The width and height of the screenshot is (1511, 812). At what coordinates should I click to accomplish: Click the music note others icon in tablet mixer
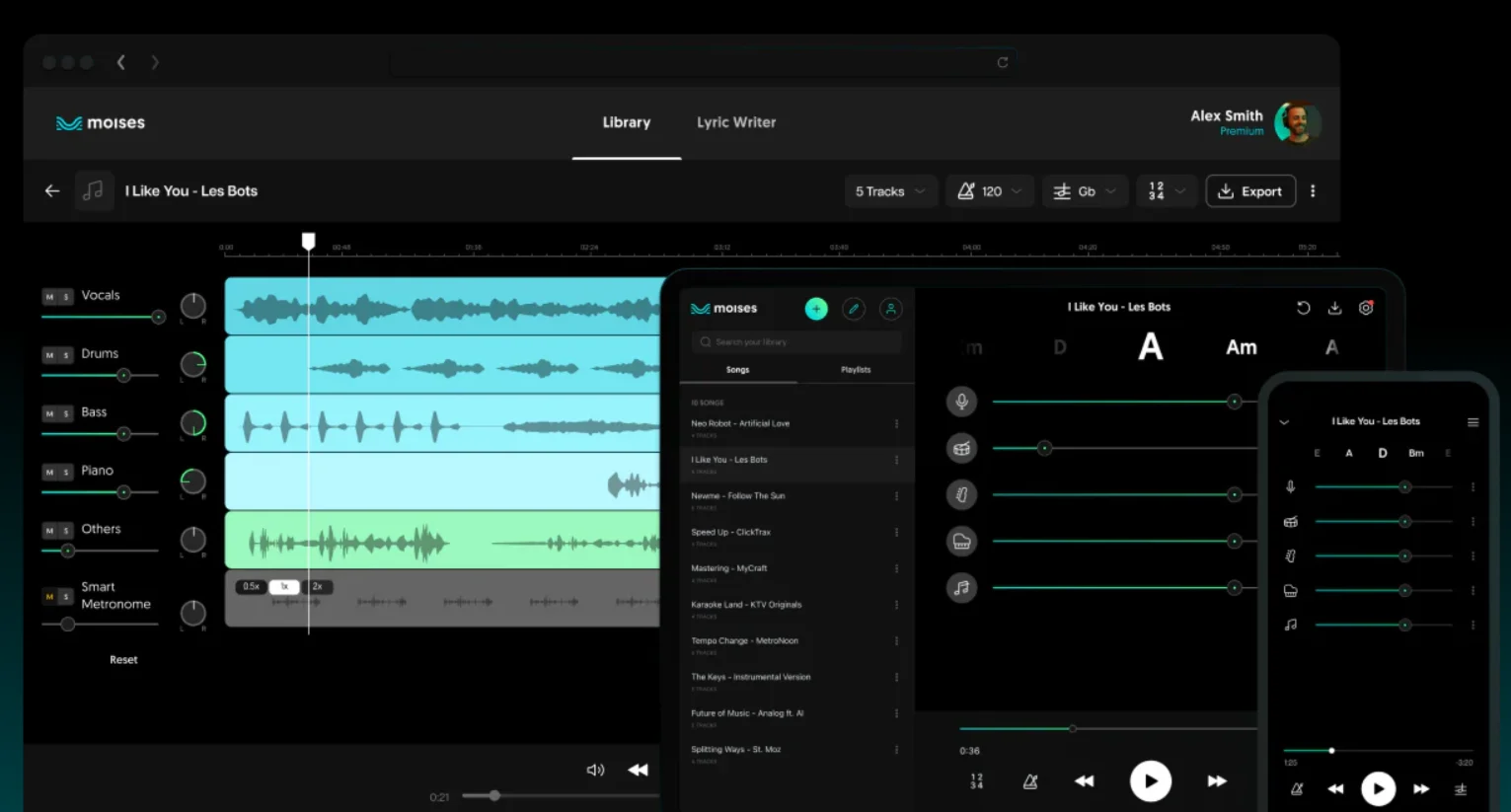point(961,587)
